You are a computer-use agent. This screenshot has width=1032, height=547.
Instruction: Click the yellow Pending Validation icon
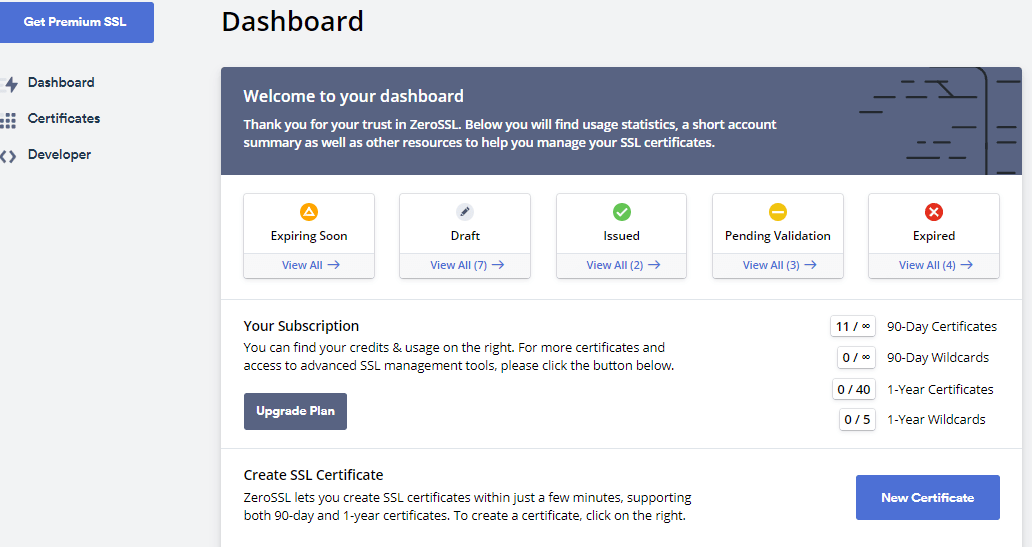[x=778, y=212]
